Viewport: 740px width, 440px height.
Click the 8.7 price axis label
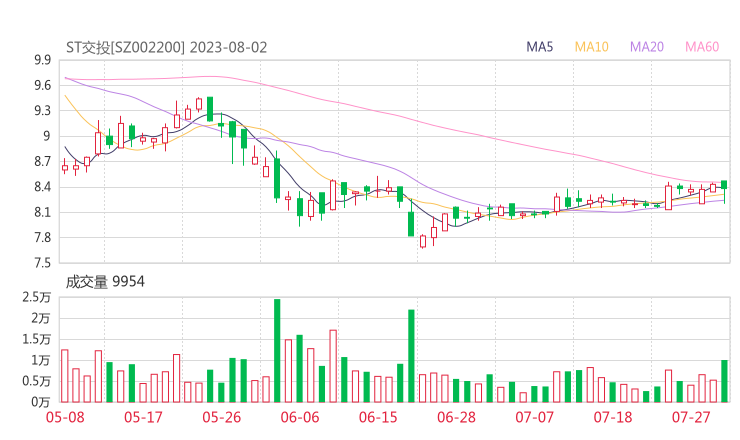coord(42,162)
